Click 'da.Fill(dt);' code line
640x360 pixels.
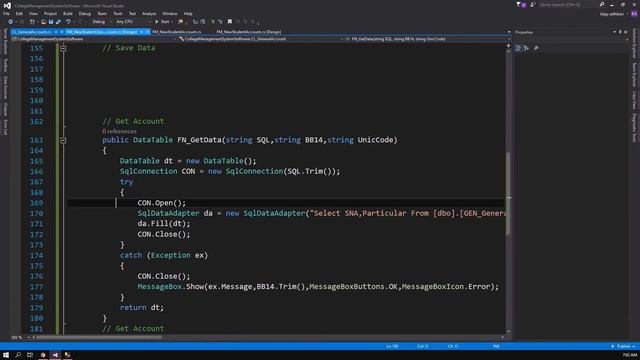[164, 224]
